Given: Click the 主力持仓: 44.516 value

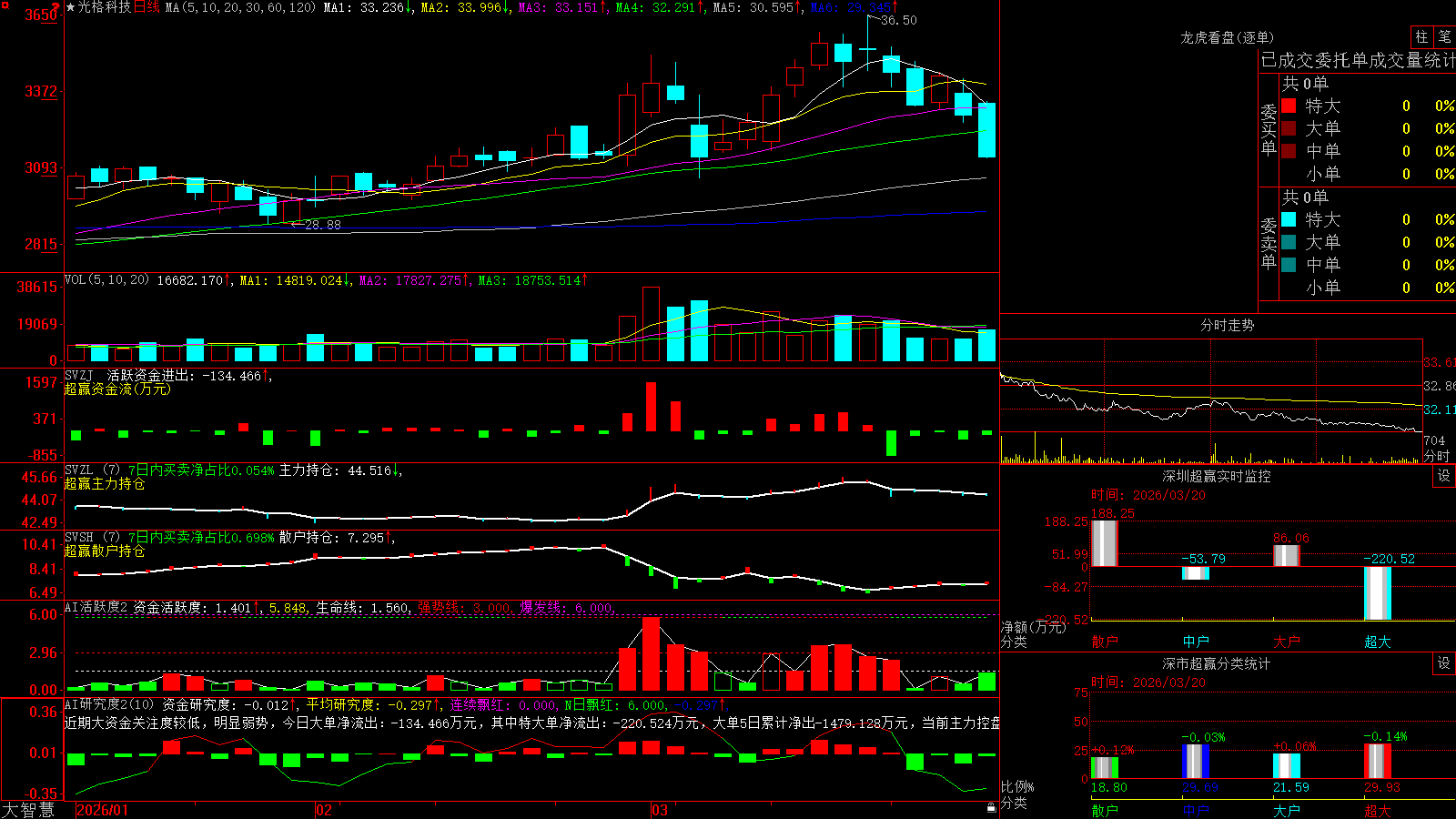Looking at the screenshot, I should click(340, 470).
